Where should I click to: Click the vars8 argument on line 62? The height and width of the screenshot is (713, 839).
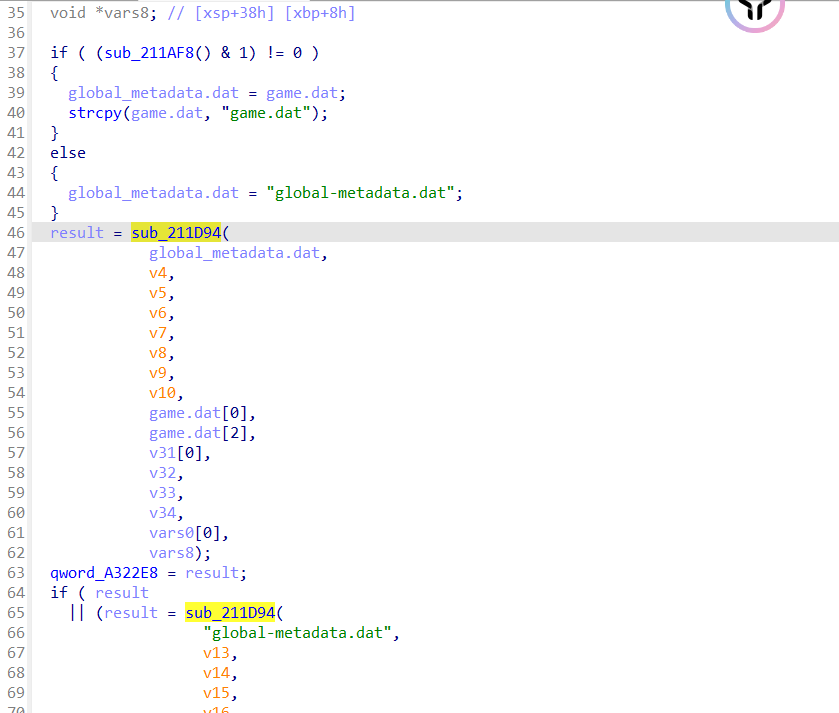[x=171, y=553]
